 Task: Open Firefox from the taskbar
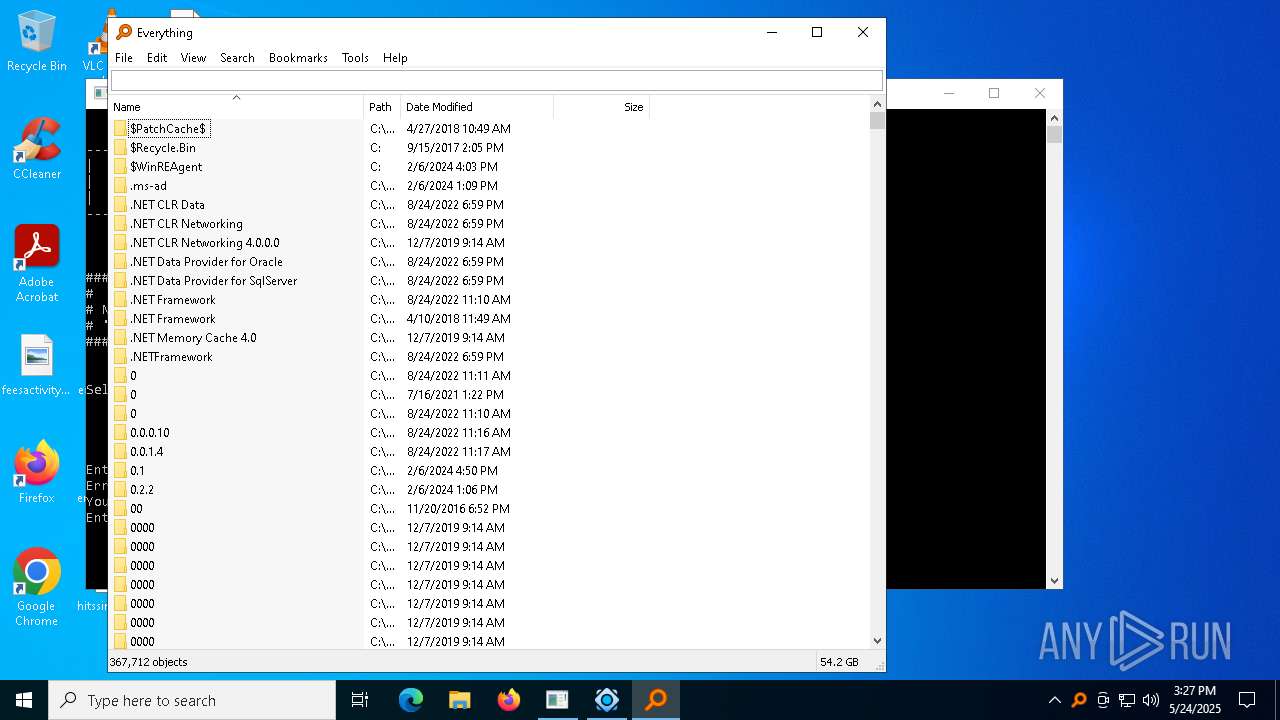[509, 700]
